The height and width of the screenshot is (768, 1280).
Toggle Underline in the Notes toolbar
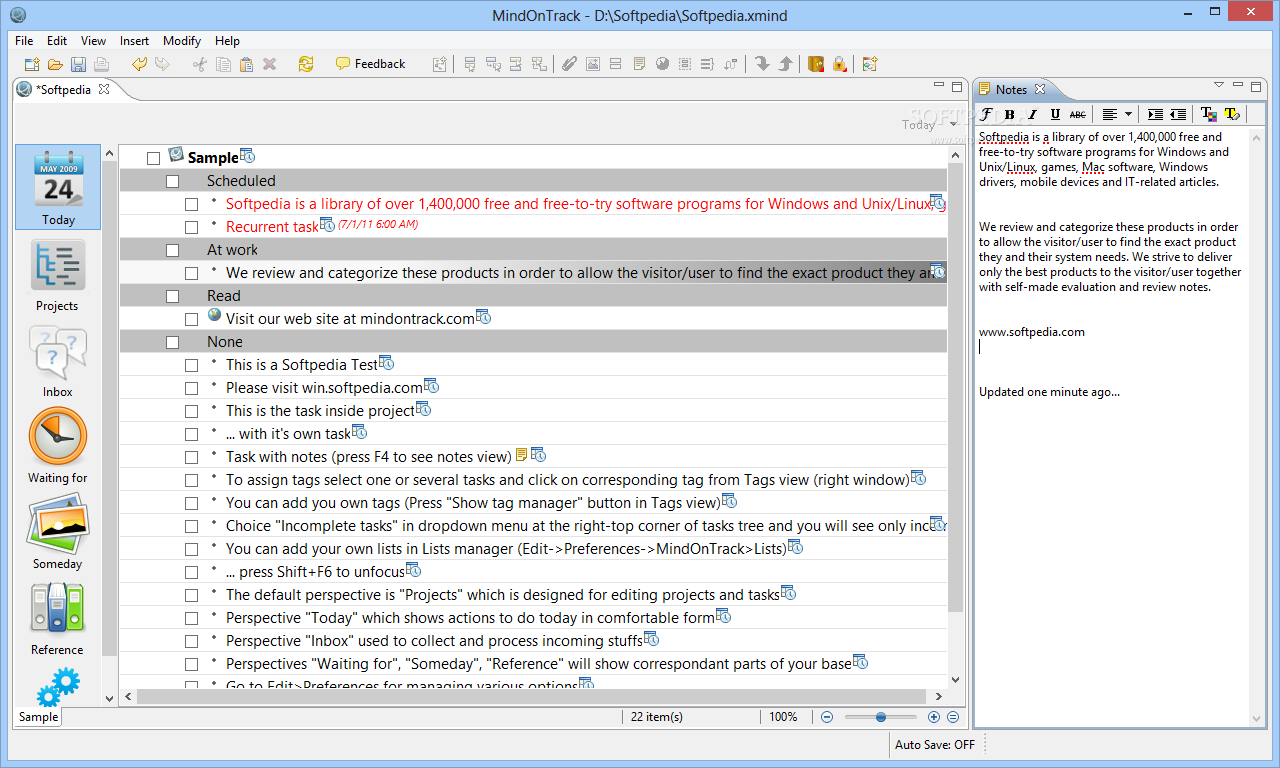coord(1055,114)
